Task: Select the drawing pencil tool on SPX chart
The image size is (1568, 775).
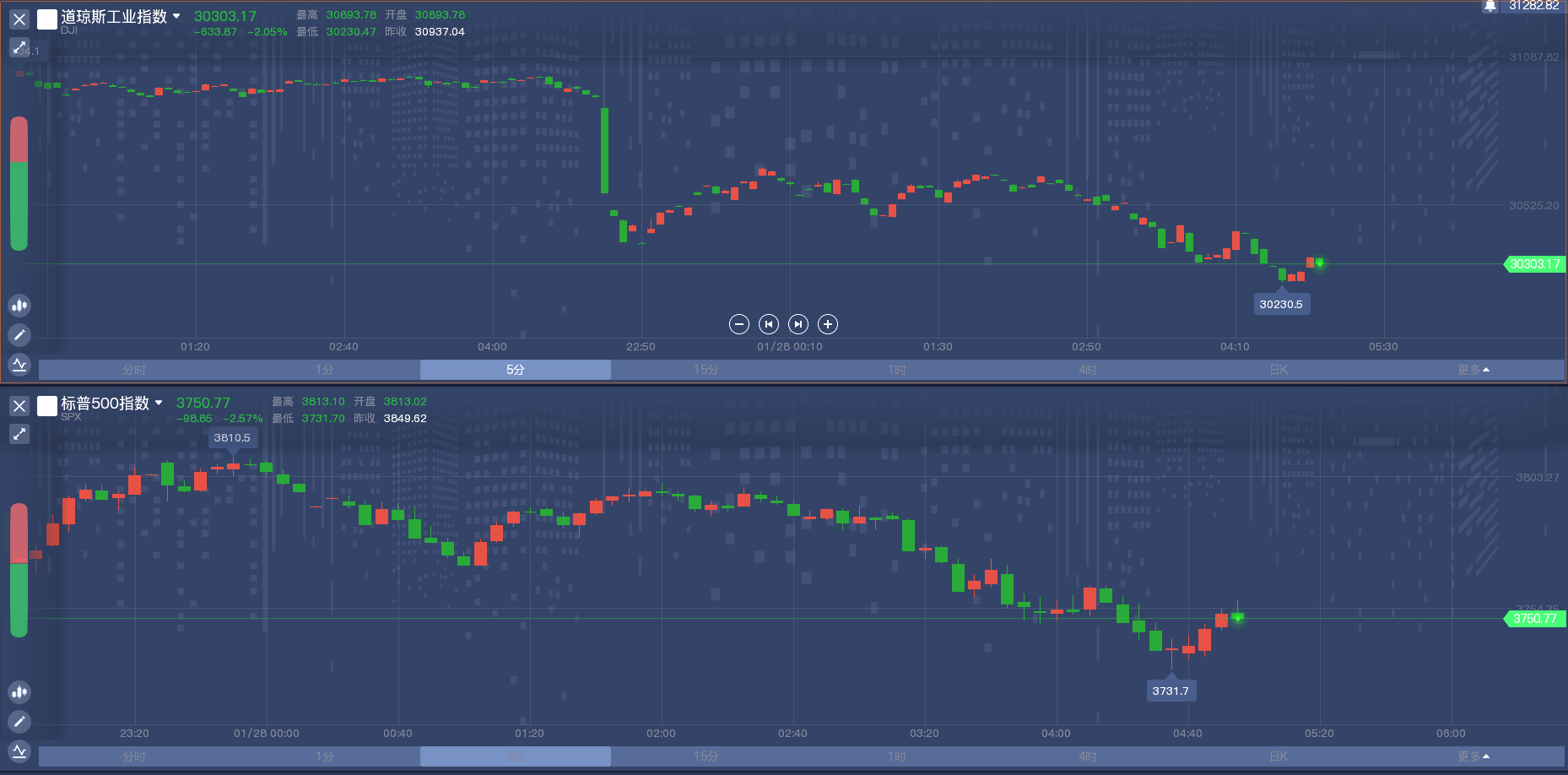Action: click(19, 722)
